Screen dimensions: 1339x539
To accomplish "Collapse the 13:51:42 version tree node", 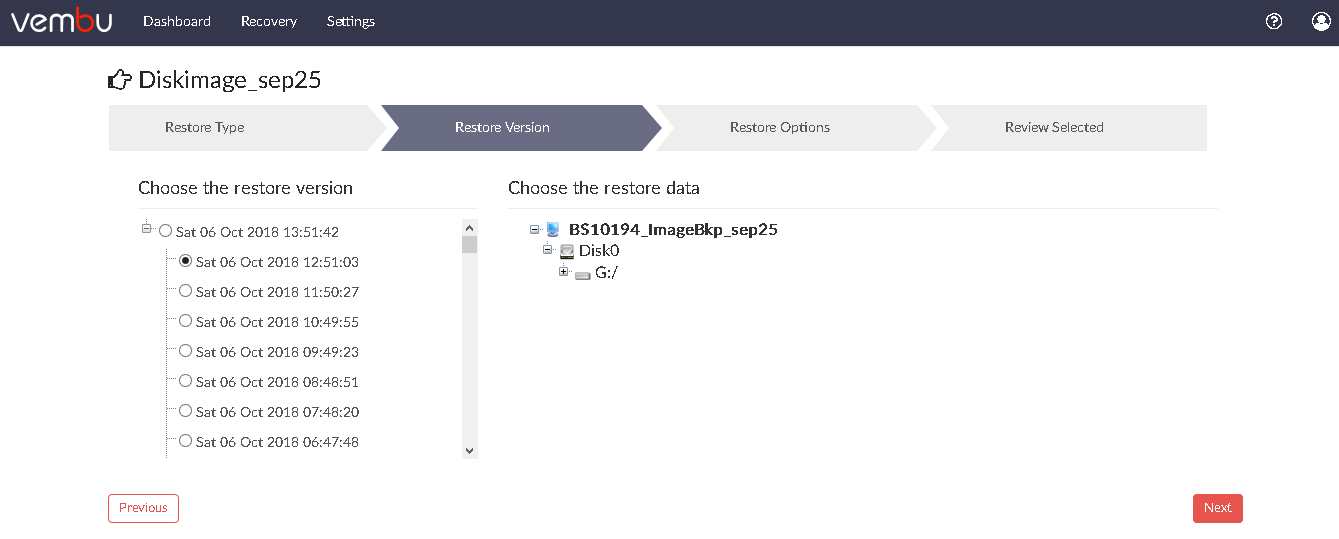I will (x=147, y=229).
